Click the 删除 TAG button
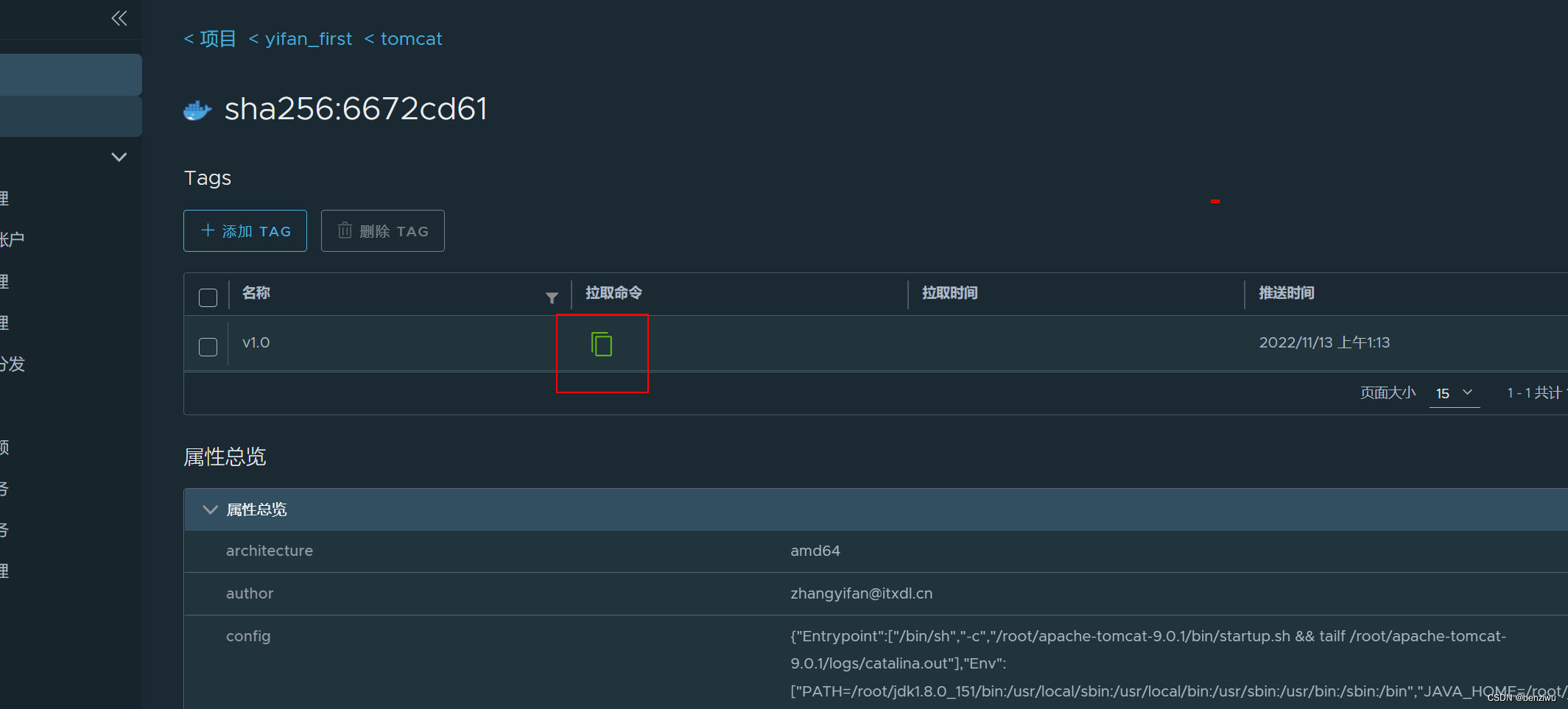The image size is (1568, 709). tap(383, 231)
